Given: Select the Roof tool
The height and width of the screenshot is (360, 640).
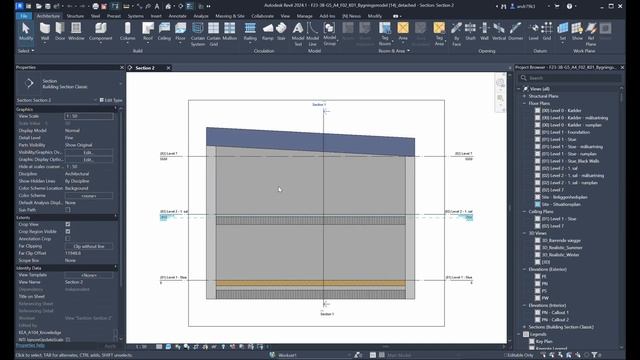Looking at the screenshot, I should [148, 31].
